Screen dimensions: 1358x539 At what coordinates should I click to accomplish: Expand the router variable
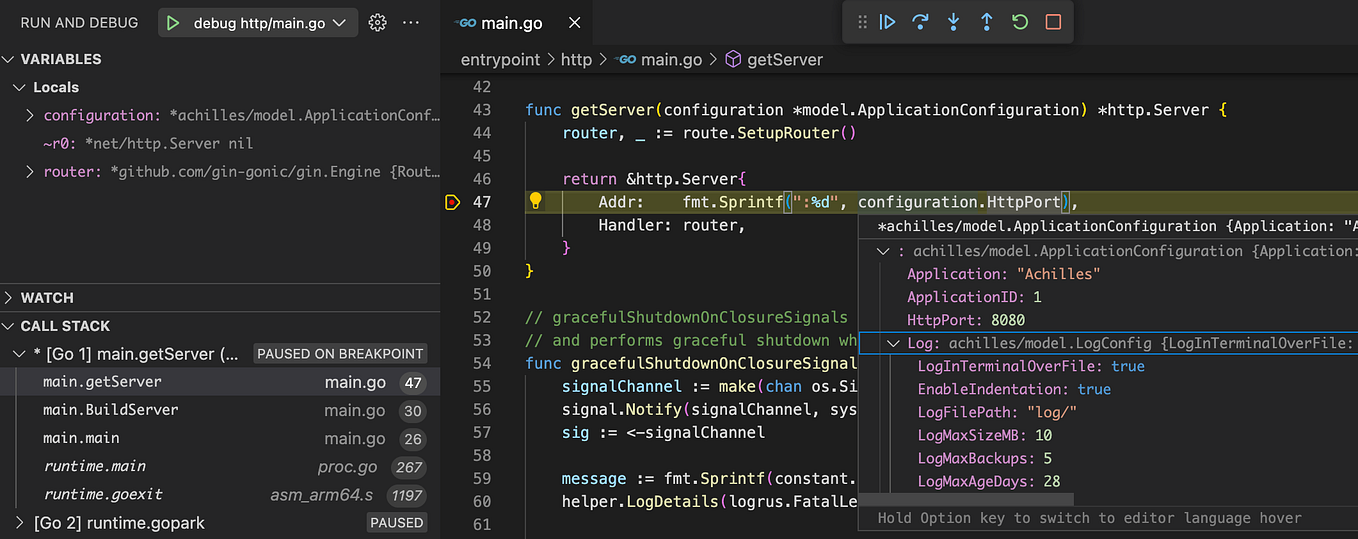pyautogui.click(x=30, y=171)
